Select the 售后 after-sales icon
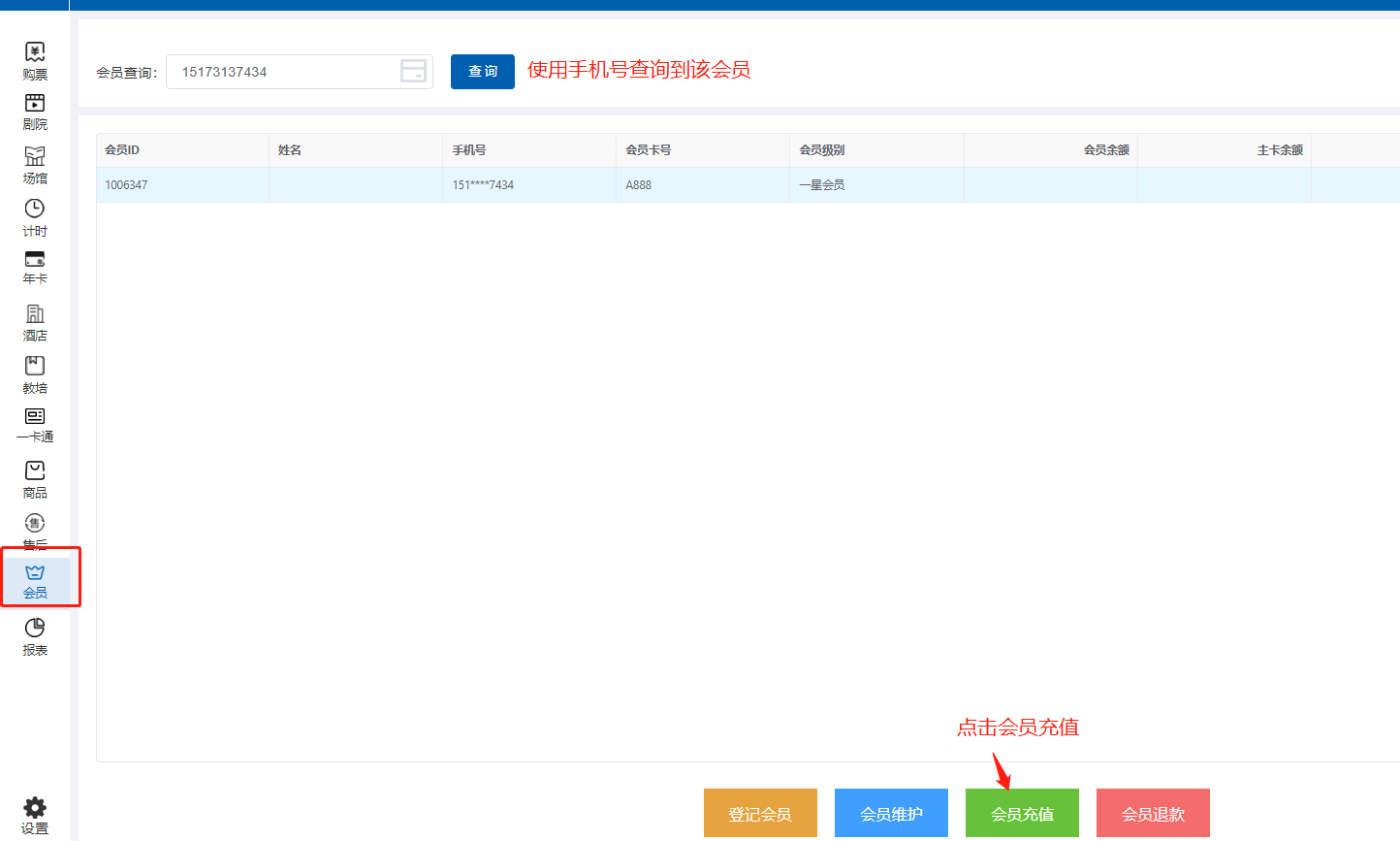1400x841 pixels. [35, 524]
